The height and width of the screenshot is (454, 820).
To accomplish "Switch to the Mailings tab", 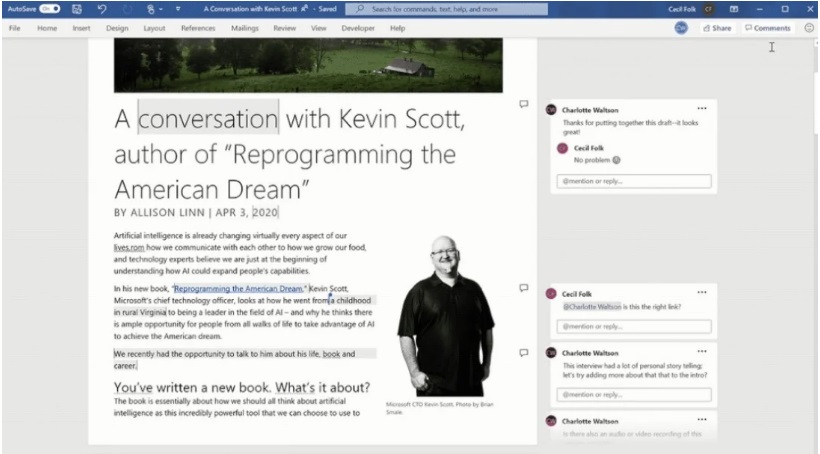I will [x=245, y=28].
